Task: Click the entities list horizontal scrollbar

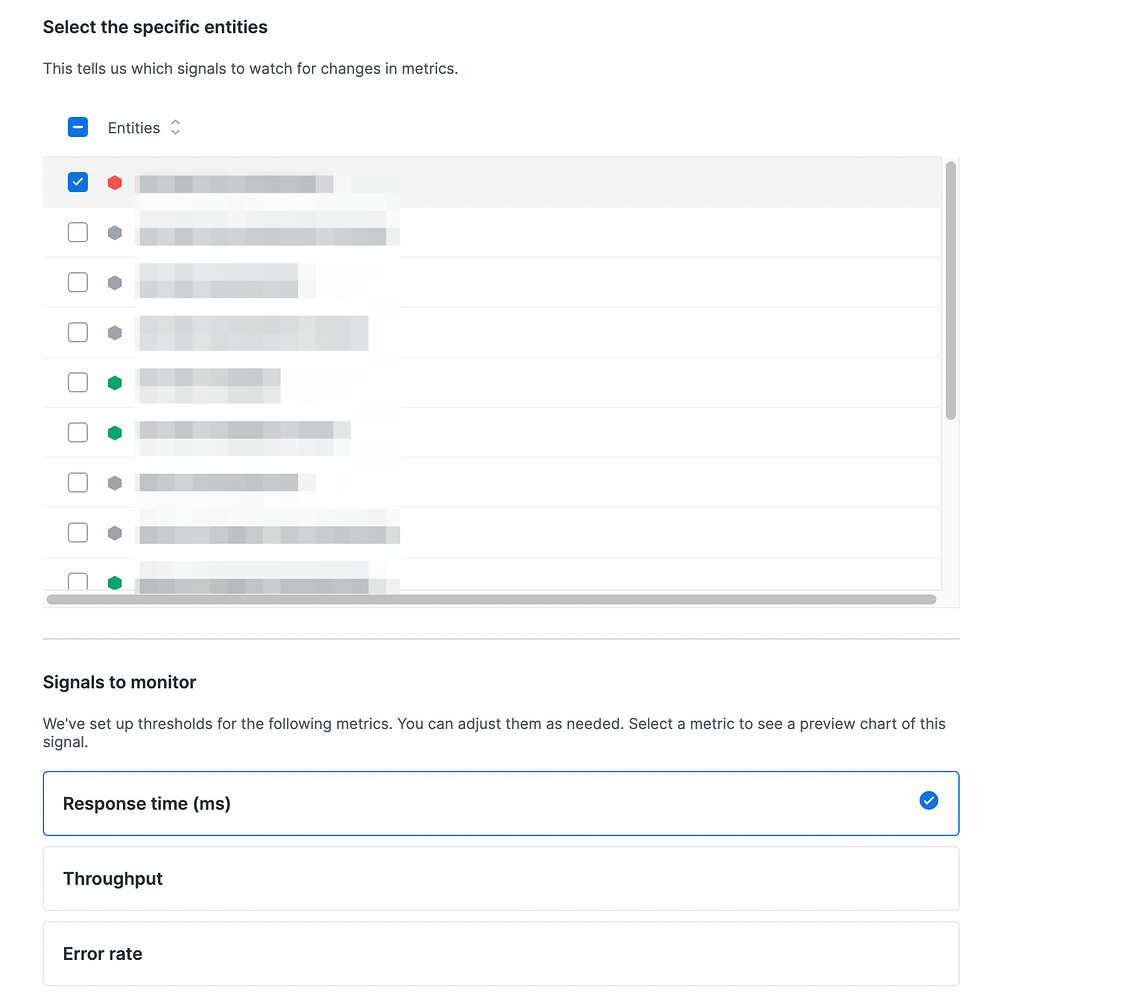Action: point(490,600)
